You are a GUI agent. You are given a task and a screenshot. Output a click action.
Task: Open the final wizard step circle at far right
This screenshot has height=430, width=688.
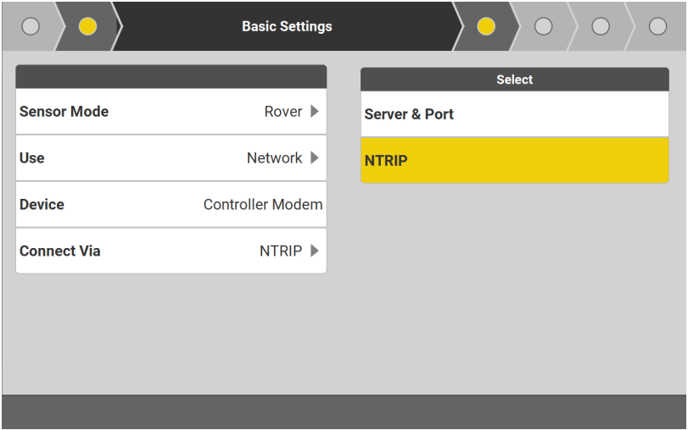point(657,27)
